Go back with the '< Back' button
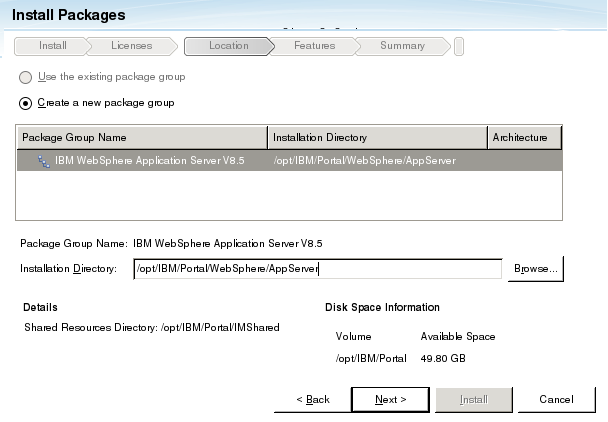 [x=312, y=399]
